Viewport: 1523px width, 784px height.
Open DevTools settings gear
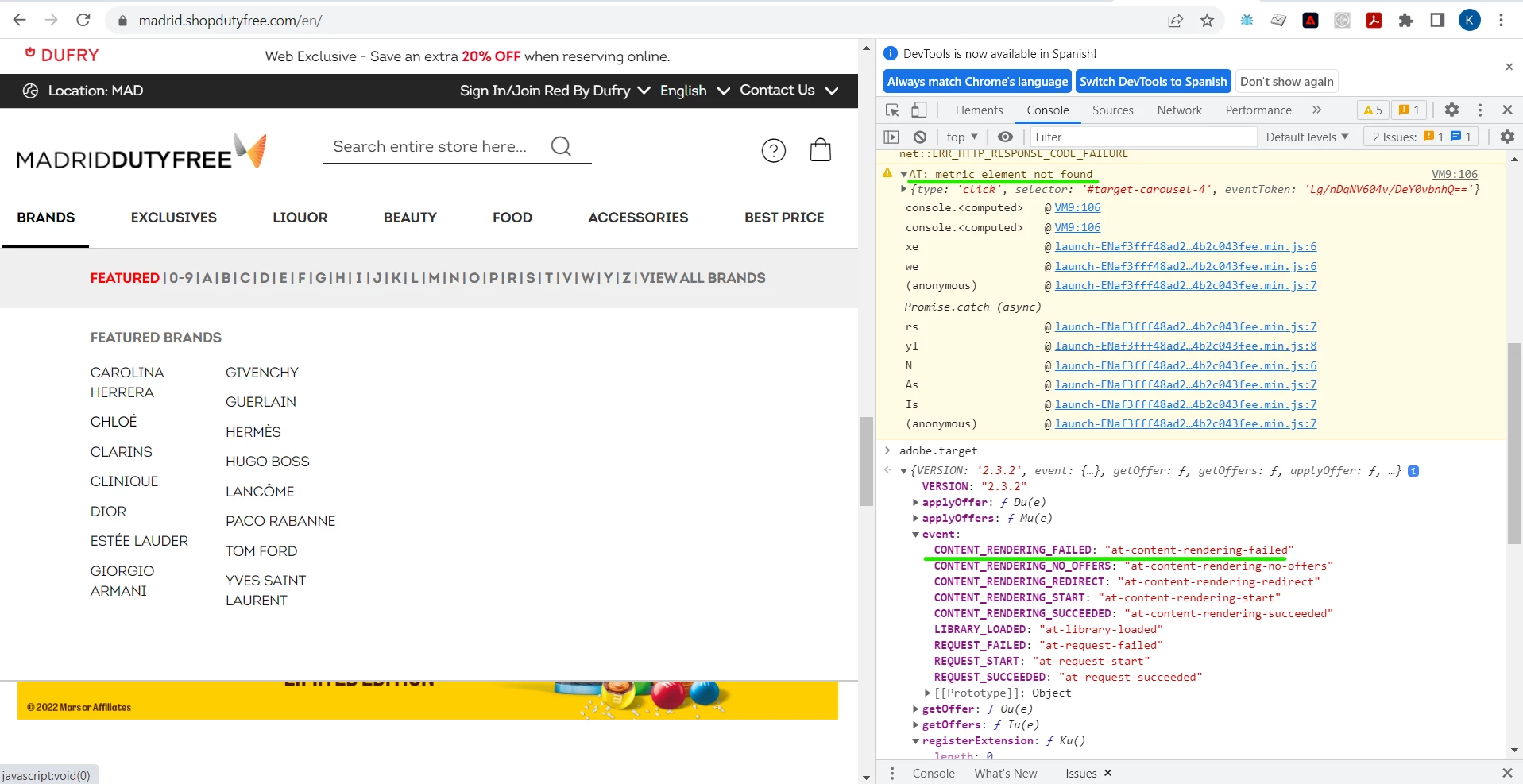point(1451,110)
